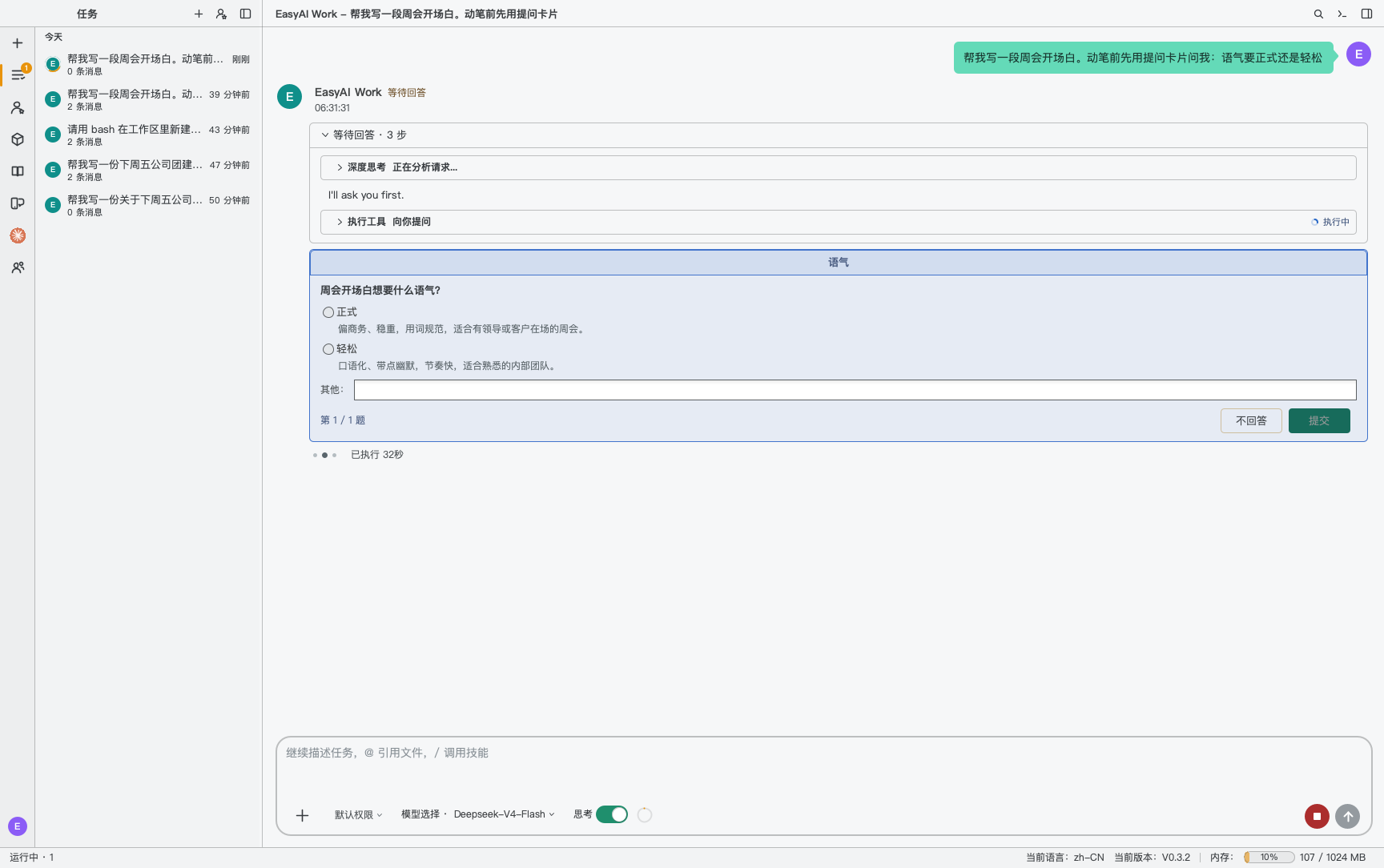Open the cube icon in left rail
The height and width of the screenshot is (868, 1384).
click(x=17, y=139)
